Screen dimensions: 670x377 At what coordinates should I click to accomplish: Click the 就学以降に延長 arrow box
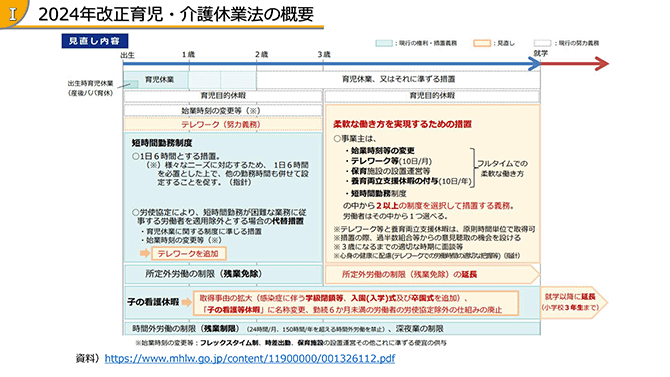click(573, 302)
